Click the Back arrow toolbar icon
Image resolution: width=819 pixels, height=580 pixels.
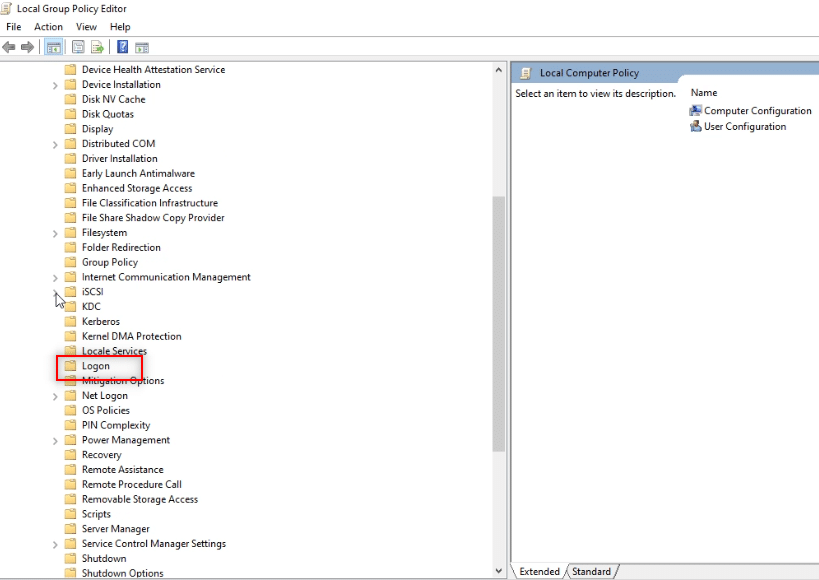[x=9, y=48]
